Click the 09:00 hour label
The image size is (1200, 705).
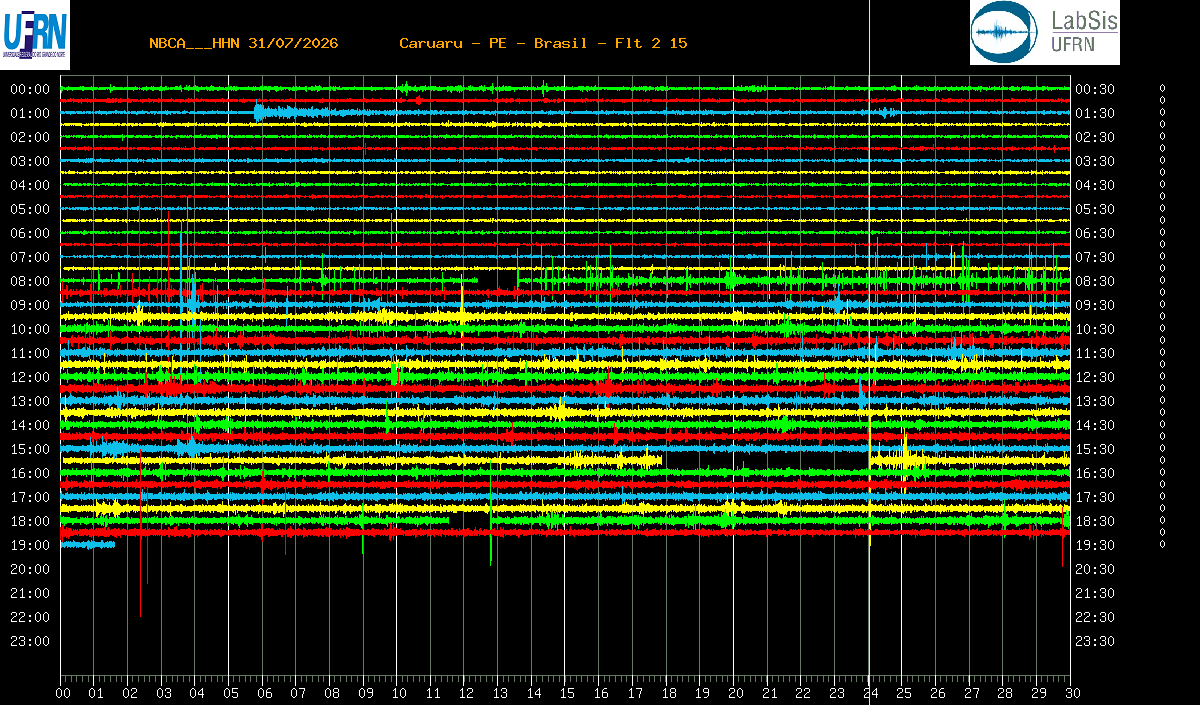[x=30, y=305]
